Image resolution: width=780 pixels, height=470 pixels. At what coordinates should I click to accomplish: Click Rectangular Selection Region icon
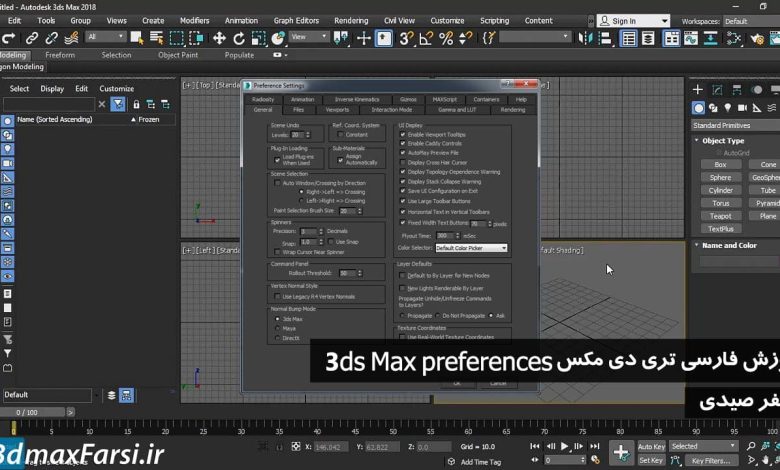pos(177,38)
